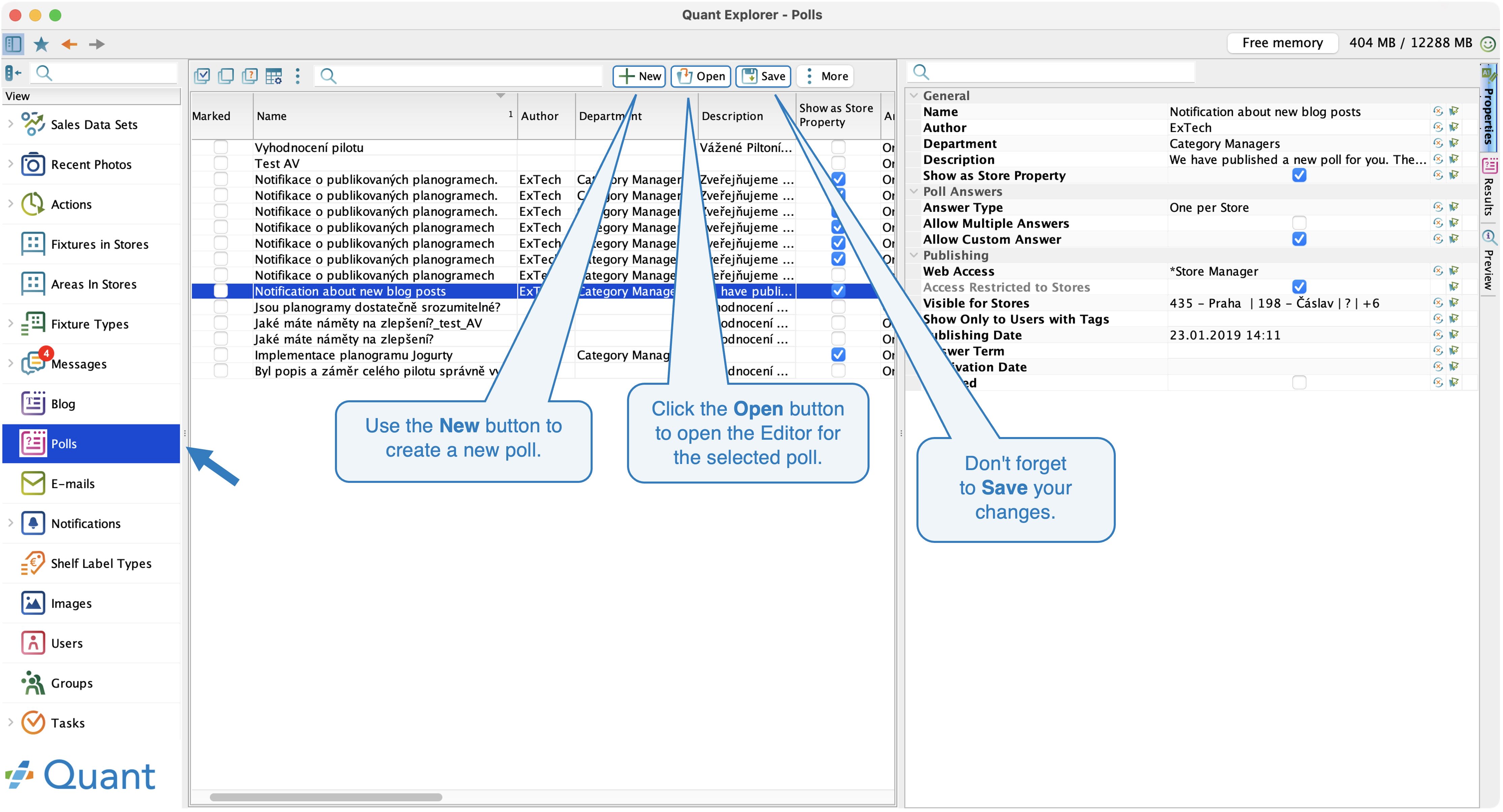Open Fixtures in Stores view
Image resolution: width=1503 pixels, height=812 pixels.
click(x=91, y=244)
